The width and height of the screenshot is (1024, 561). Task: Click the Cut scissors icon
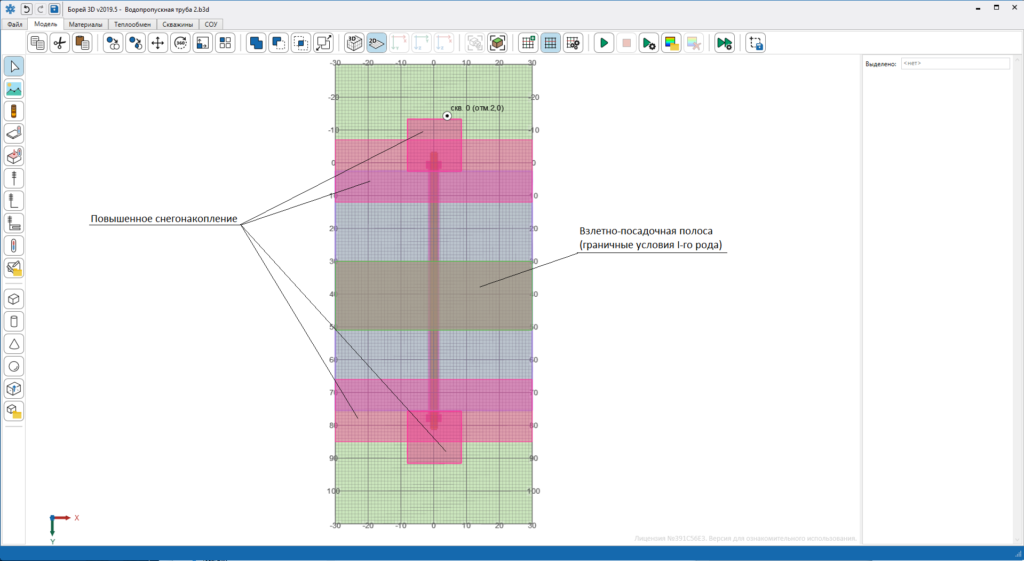[60, 43]
